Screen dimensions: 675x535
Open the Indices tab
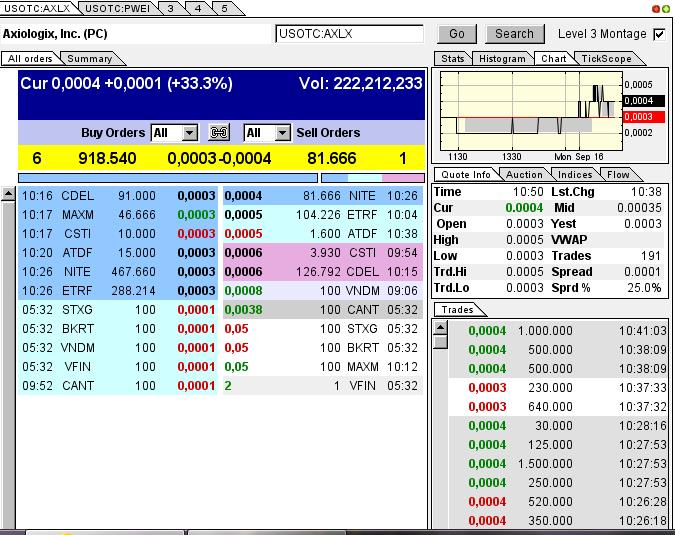pyautogui.click(x=575, y=174)
